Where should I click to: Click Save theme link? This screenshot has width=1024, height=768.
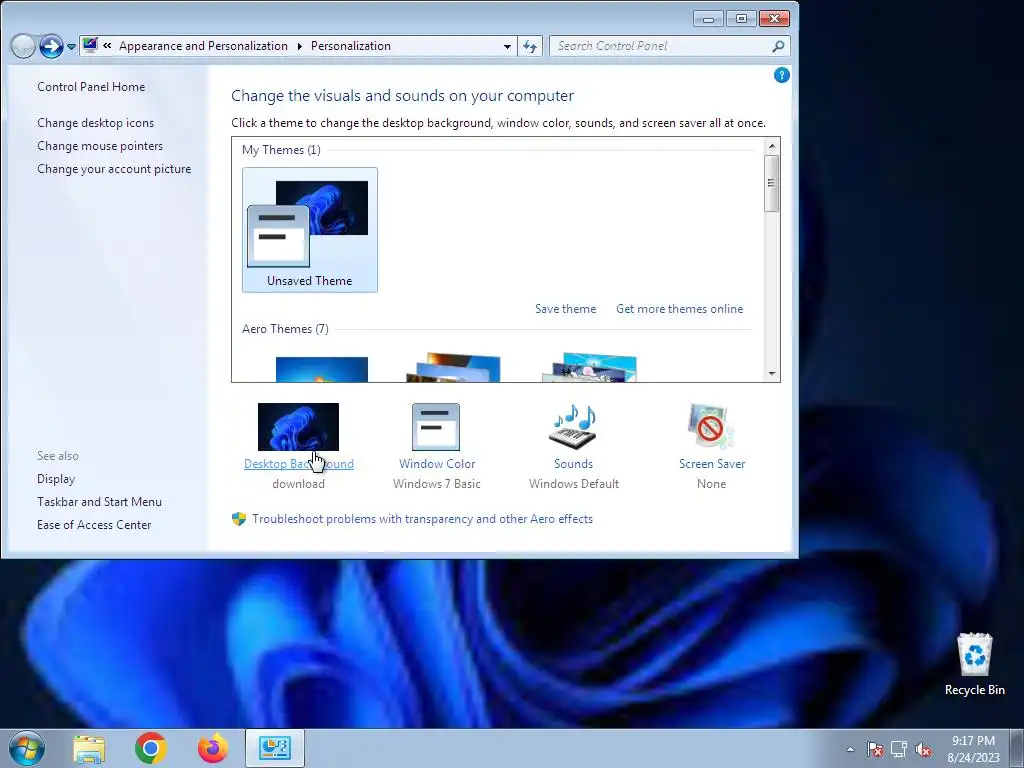tap(566, 309)
